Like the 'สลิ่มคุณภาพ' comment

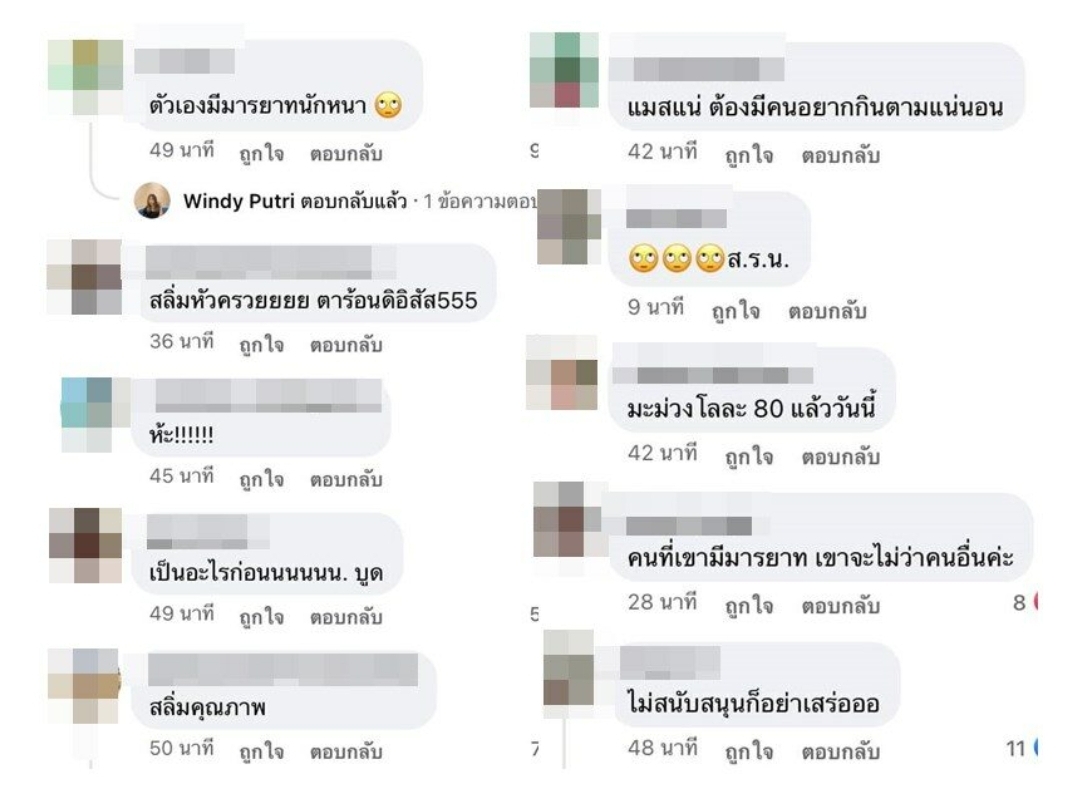coord(261,750)
